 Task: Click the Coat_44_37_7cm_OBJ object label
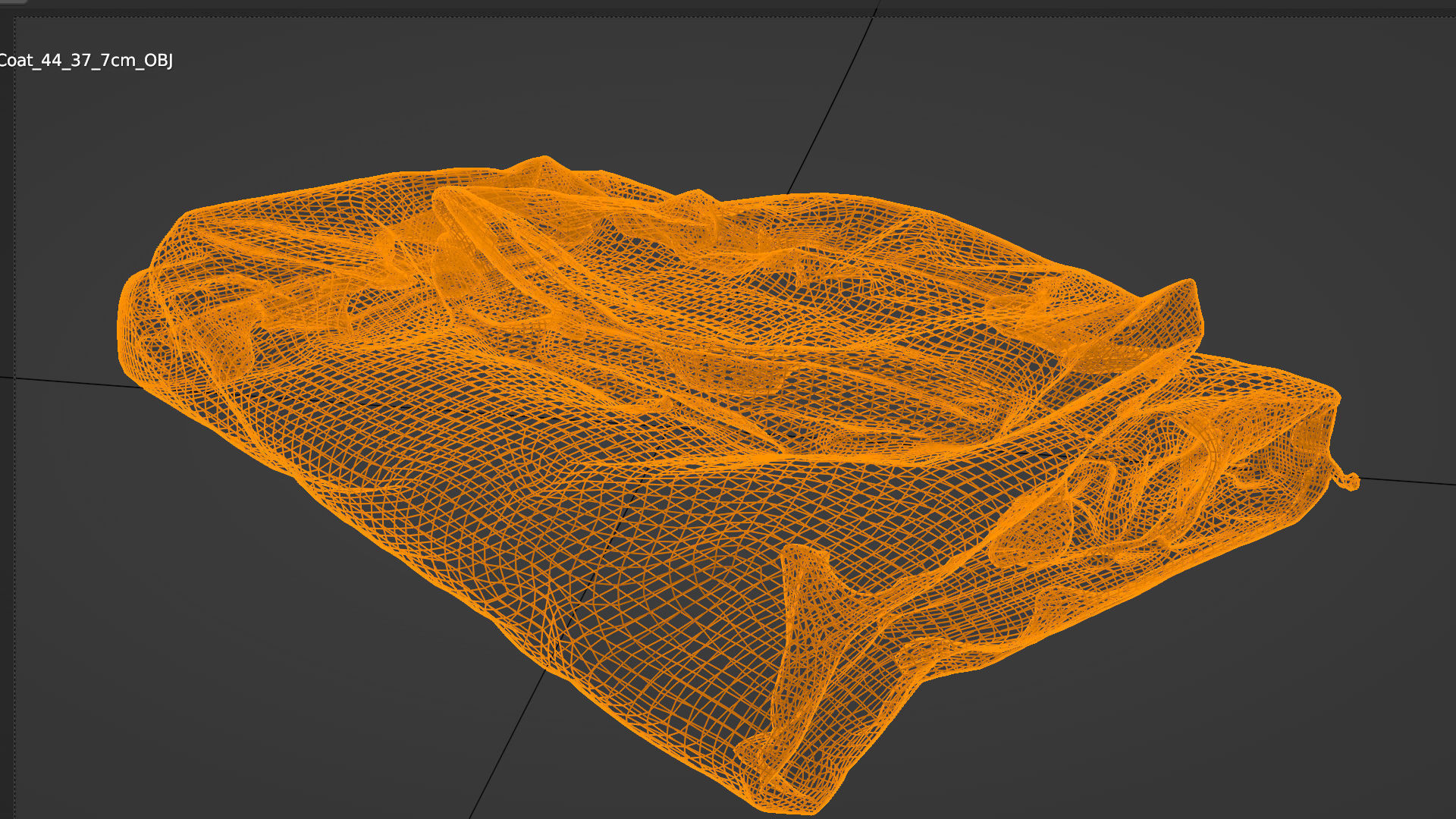click(85, 61)
